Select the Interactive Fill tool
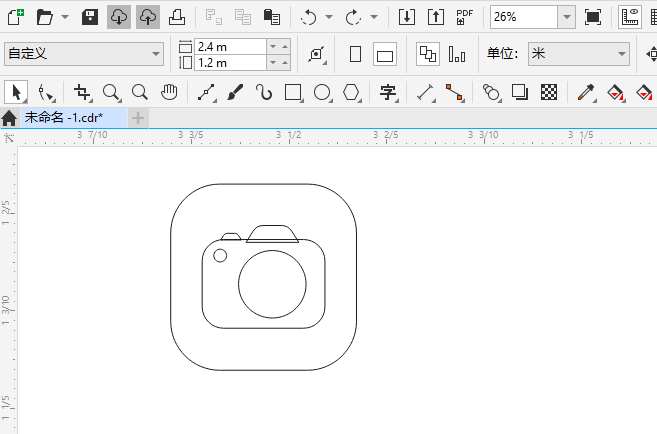 tap(615, 92)
